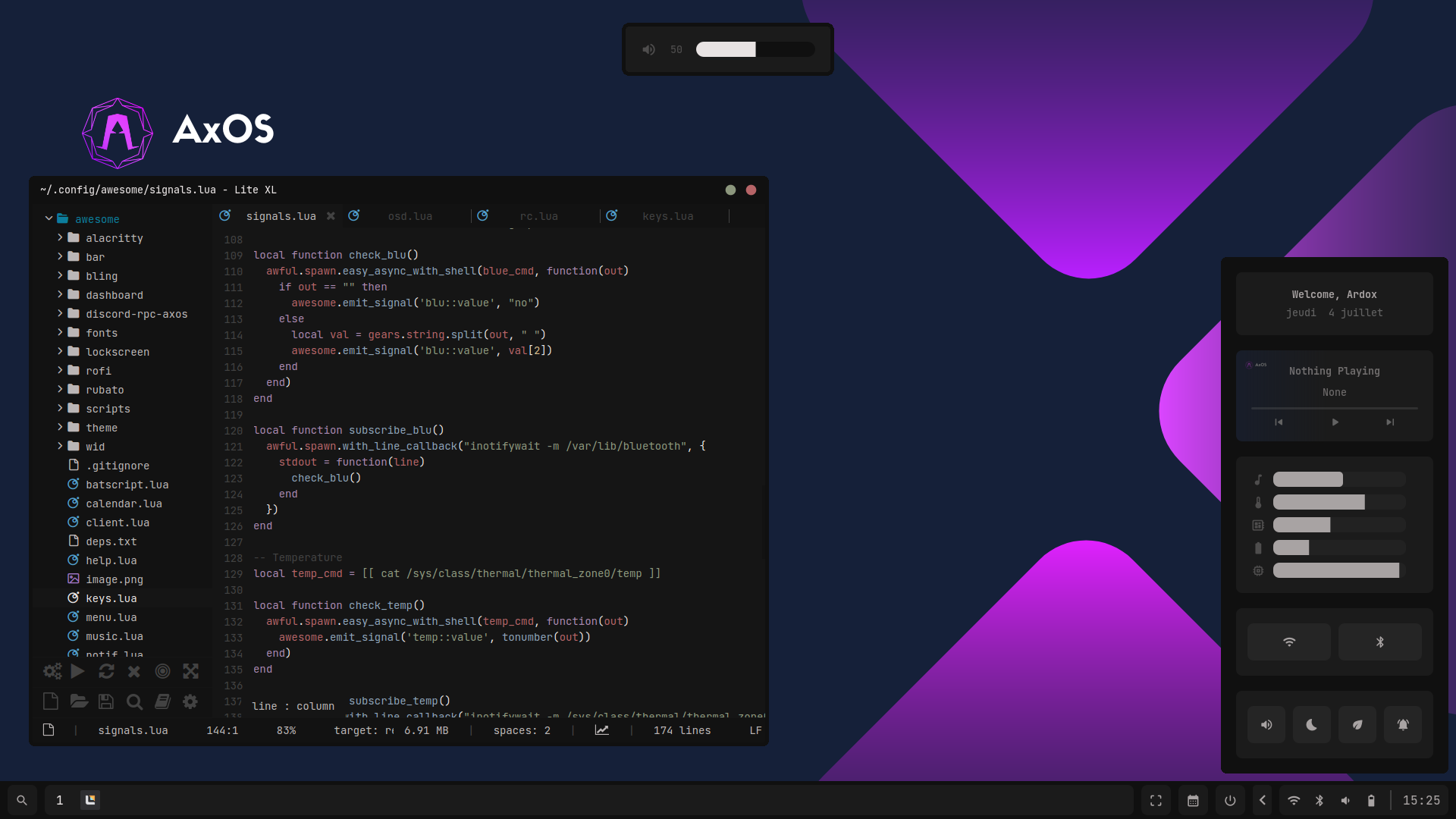Screen dimensions: 1456x819
Task: Expand the alacritty folder
Action: [114, 238]
